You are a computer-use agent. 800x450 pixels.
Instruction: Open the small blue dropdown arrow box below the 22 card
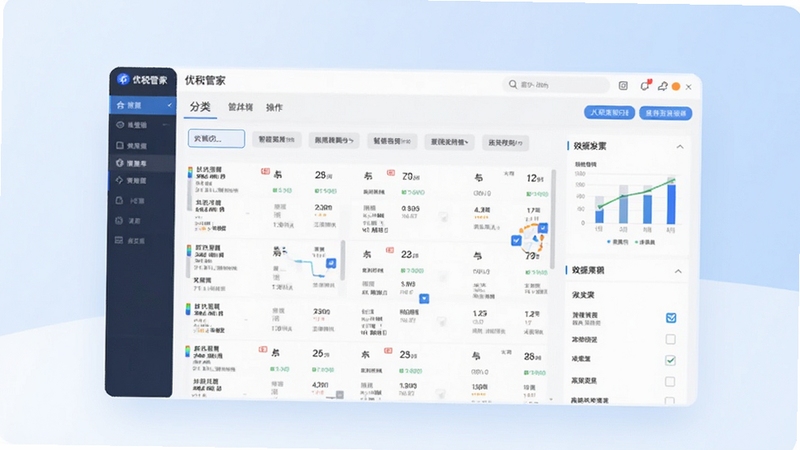pos(424,298)
